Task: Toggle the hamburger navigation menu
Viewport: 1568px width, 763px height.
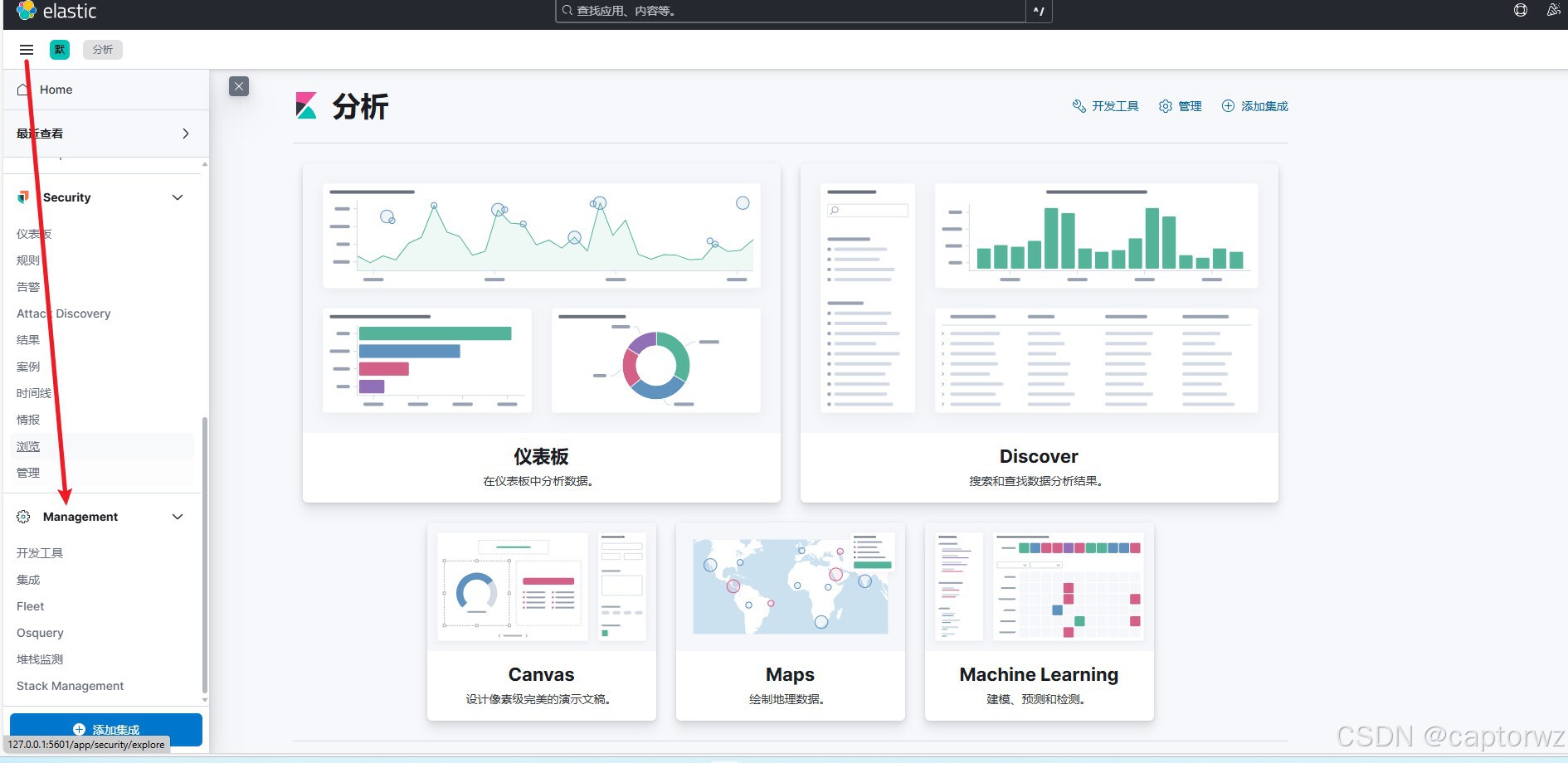Action: coord(27,50)
